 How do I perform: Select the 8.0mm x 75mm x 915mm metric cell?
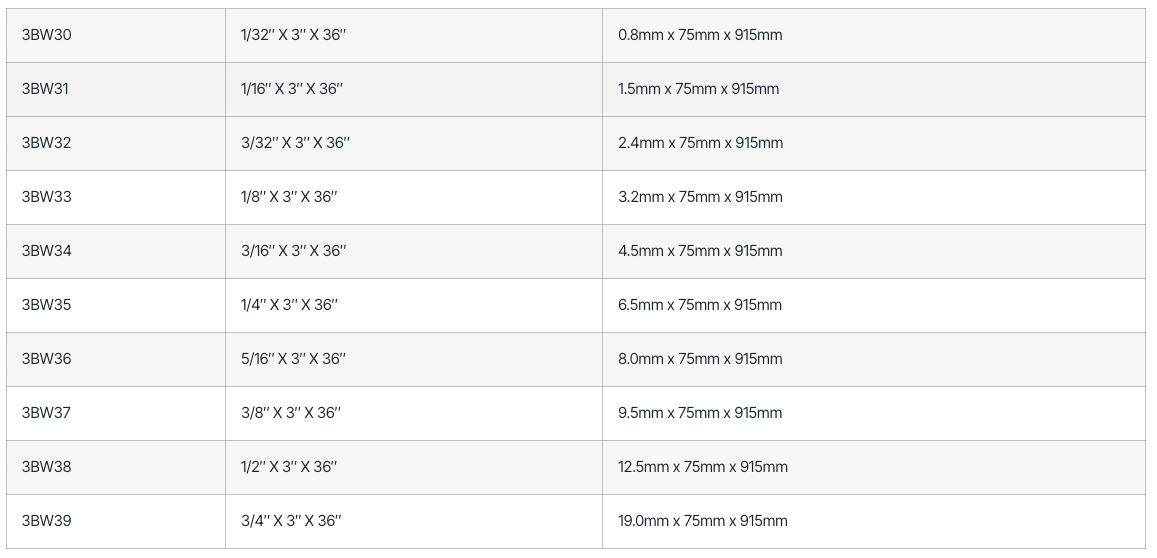(700, 359)
